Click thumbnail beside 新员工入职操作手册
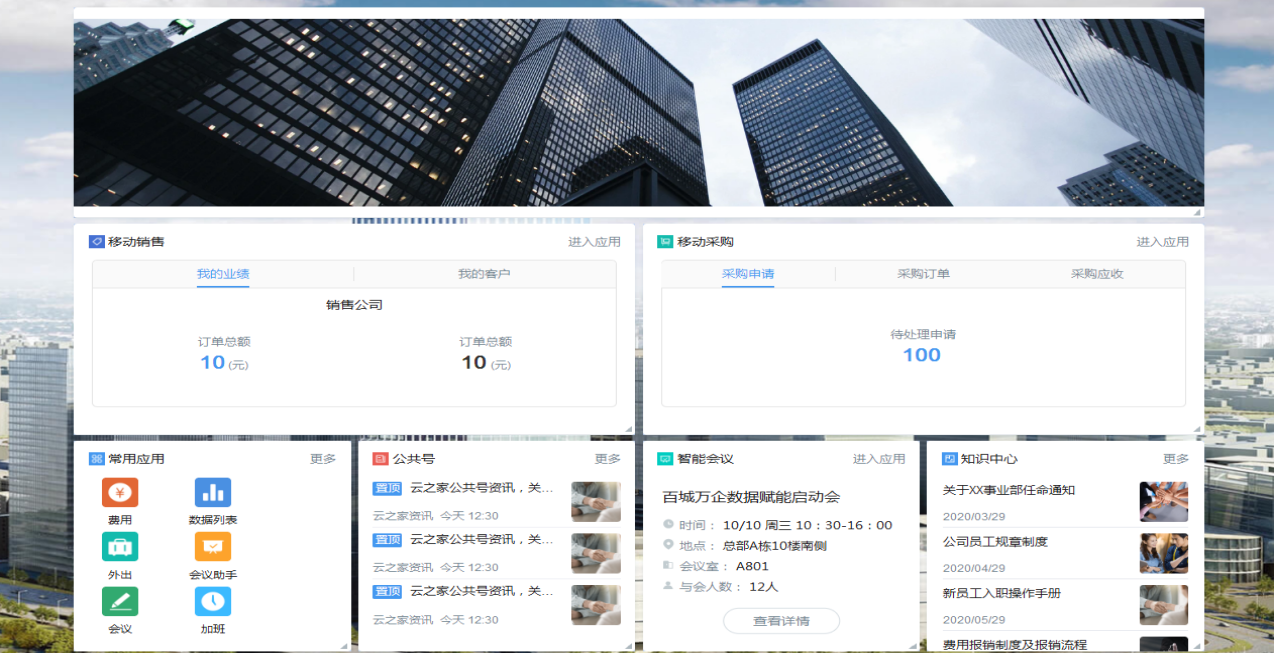This screenshot has width=1274, height=653. point(1164,605)
